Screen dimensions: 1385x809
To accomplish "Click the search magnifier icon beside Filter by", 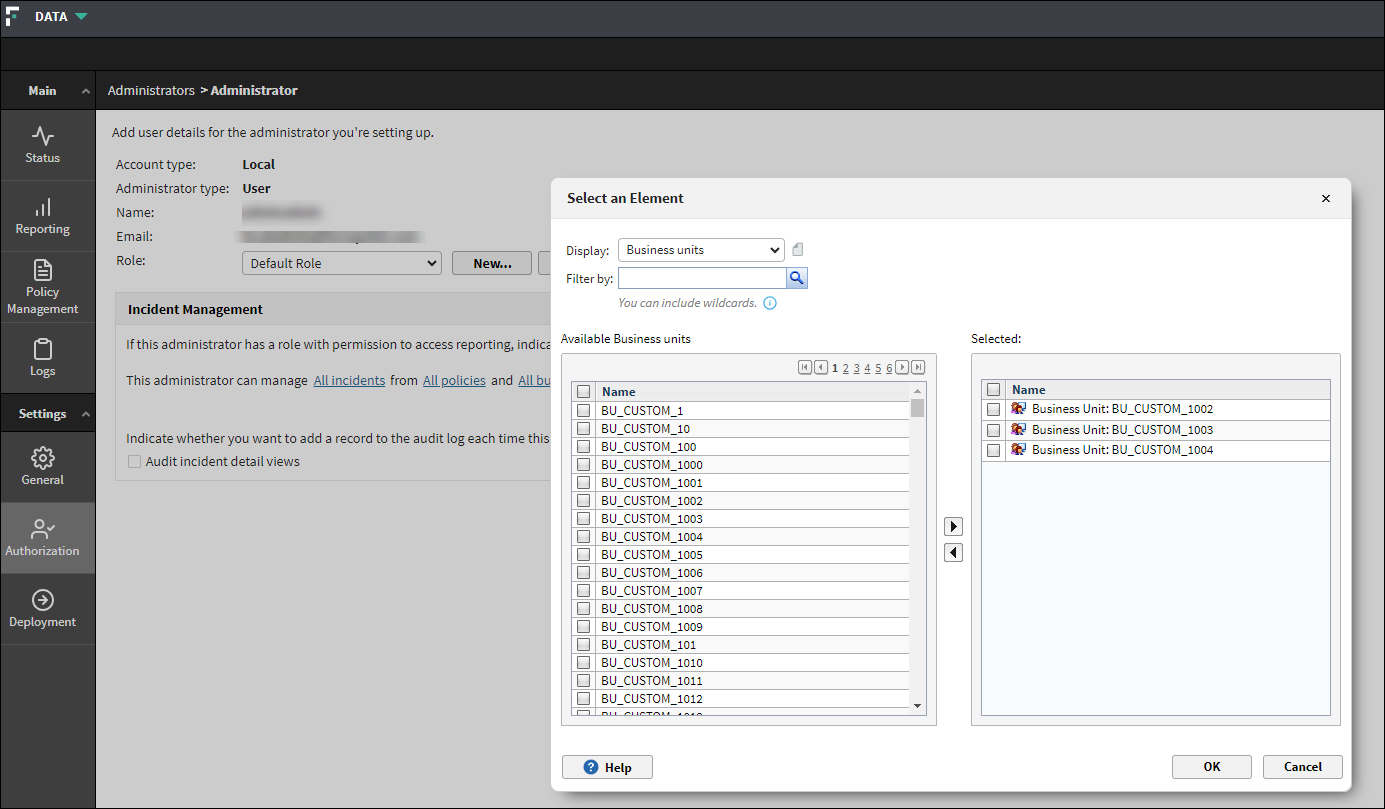I will tap(797, 279).
